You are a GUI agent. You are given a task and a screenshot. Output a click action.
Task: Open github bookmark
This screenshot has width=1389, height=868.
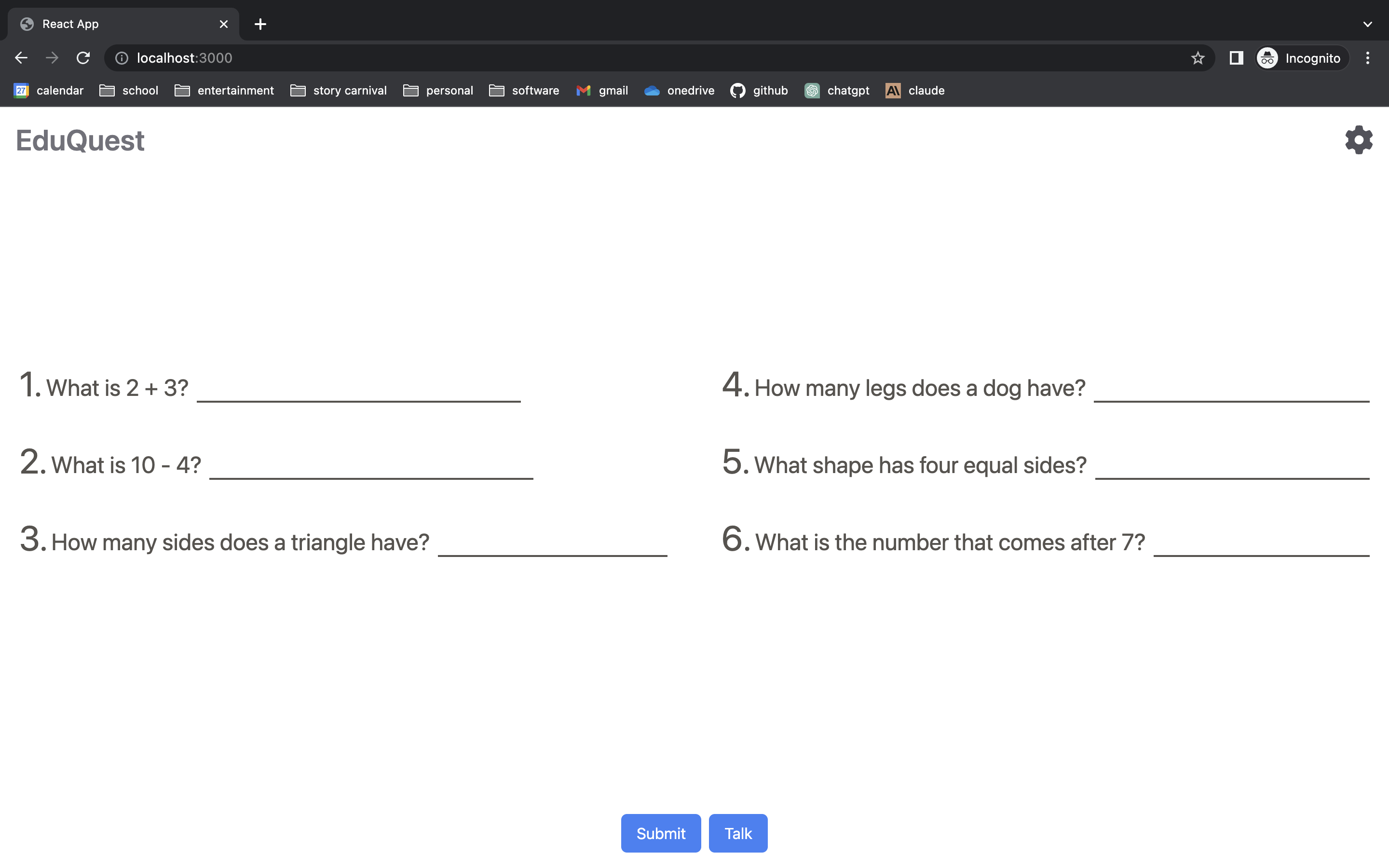(759, 91)
